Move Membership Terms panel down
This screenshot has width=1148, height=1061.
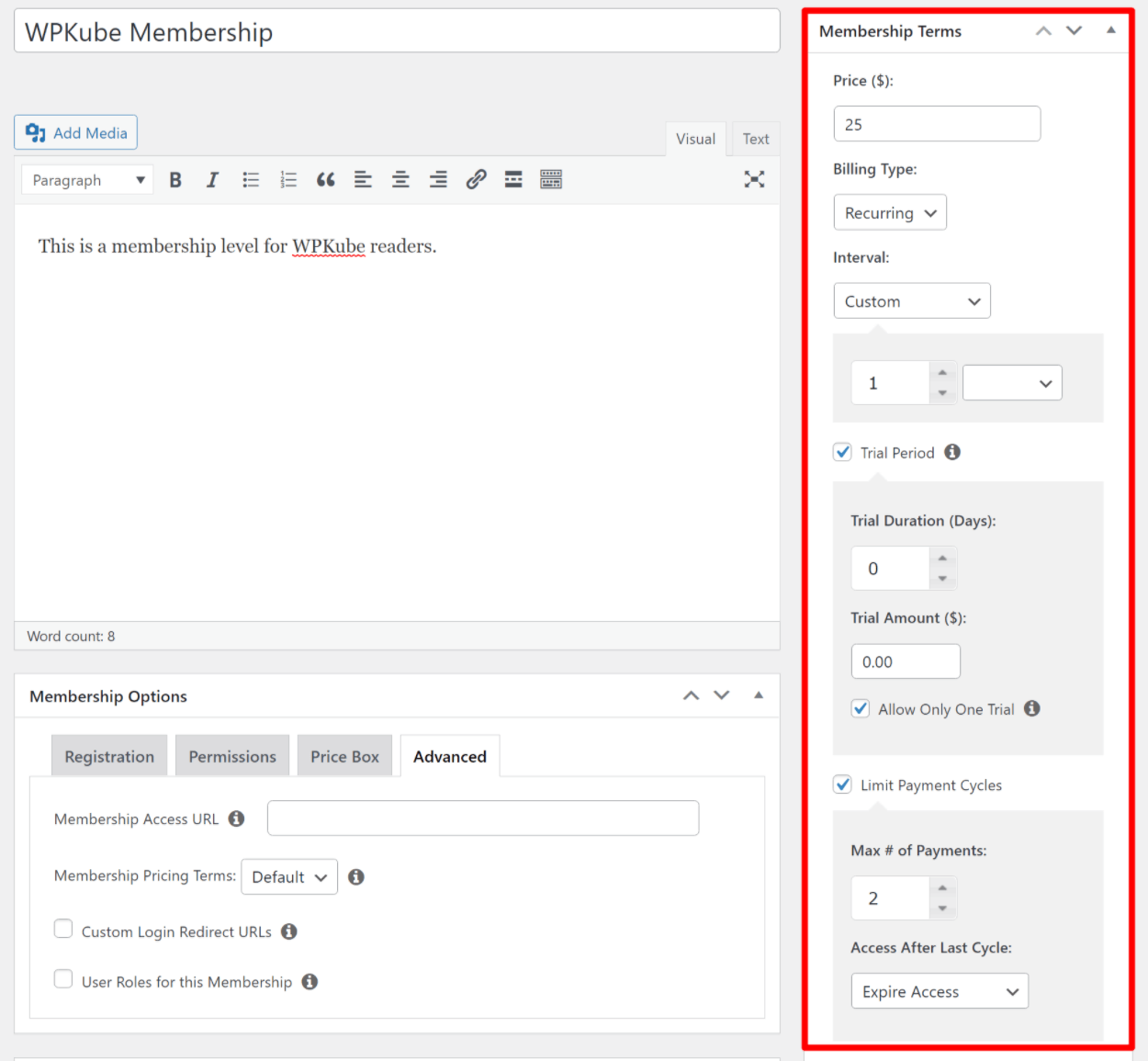(x=1074, y=30)
